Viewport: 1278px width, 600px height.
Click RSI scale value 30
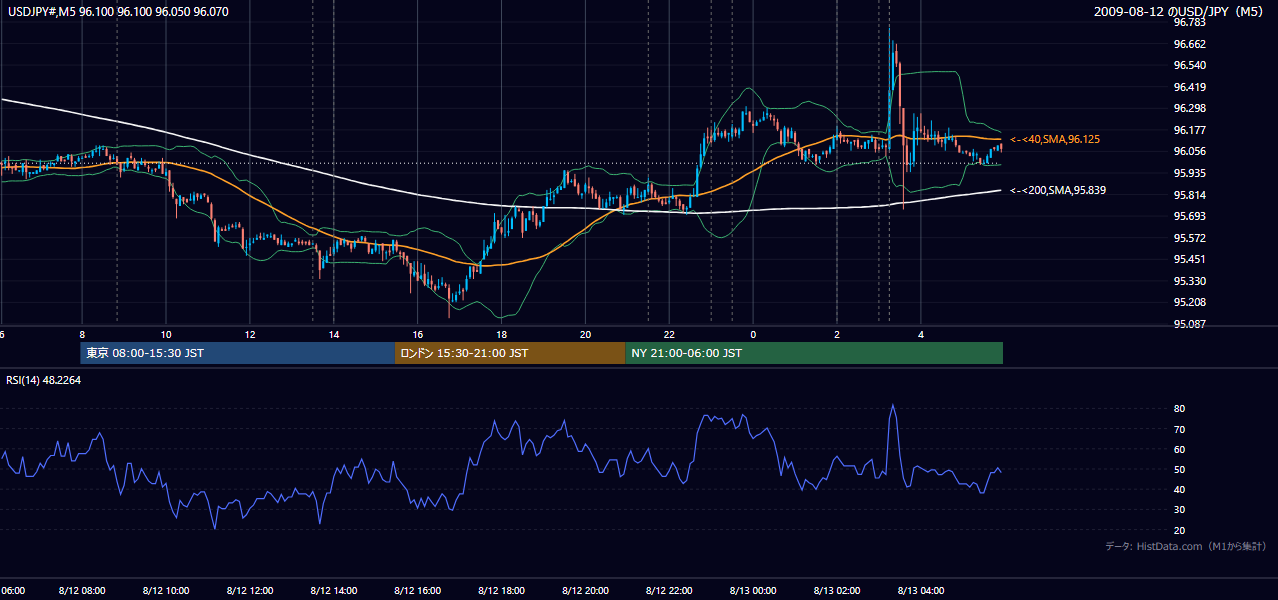coord(1180,510)
